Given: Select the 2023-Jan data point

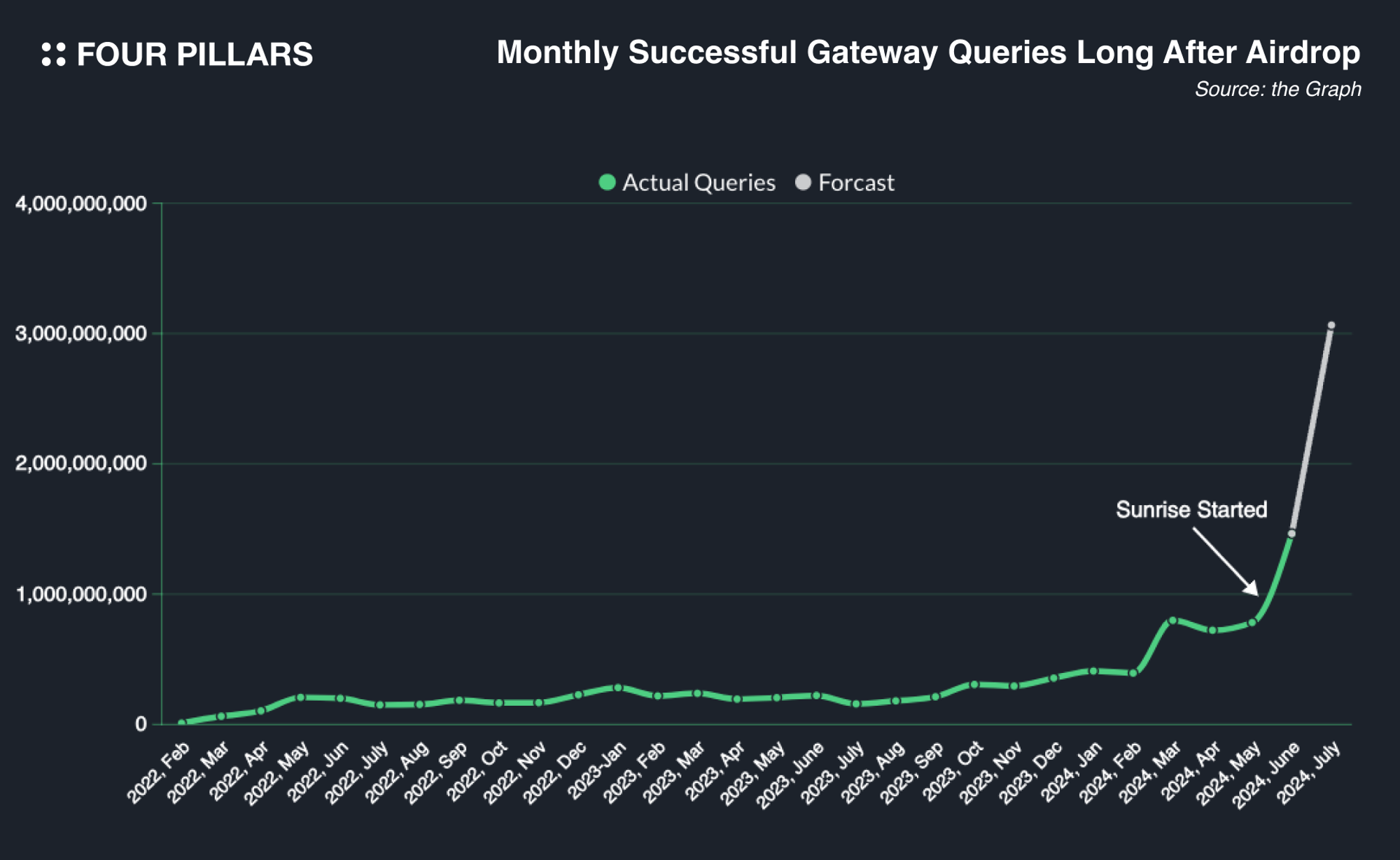Looking at the screenshot, I should 617,688.
